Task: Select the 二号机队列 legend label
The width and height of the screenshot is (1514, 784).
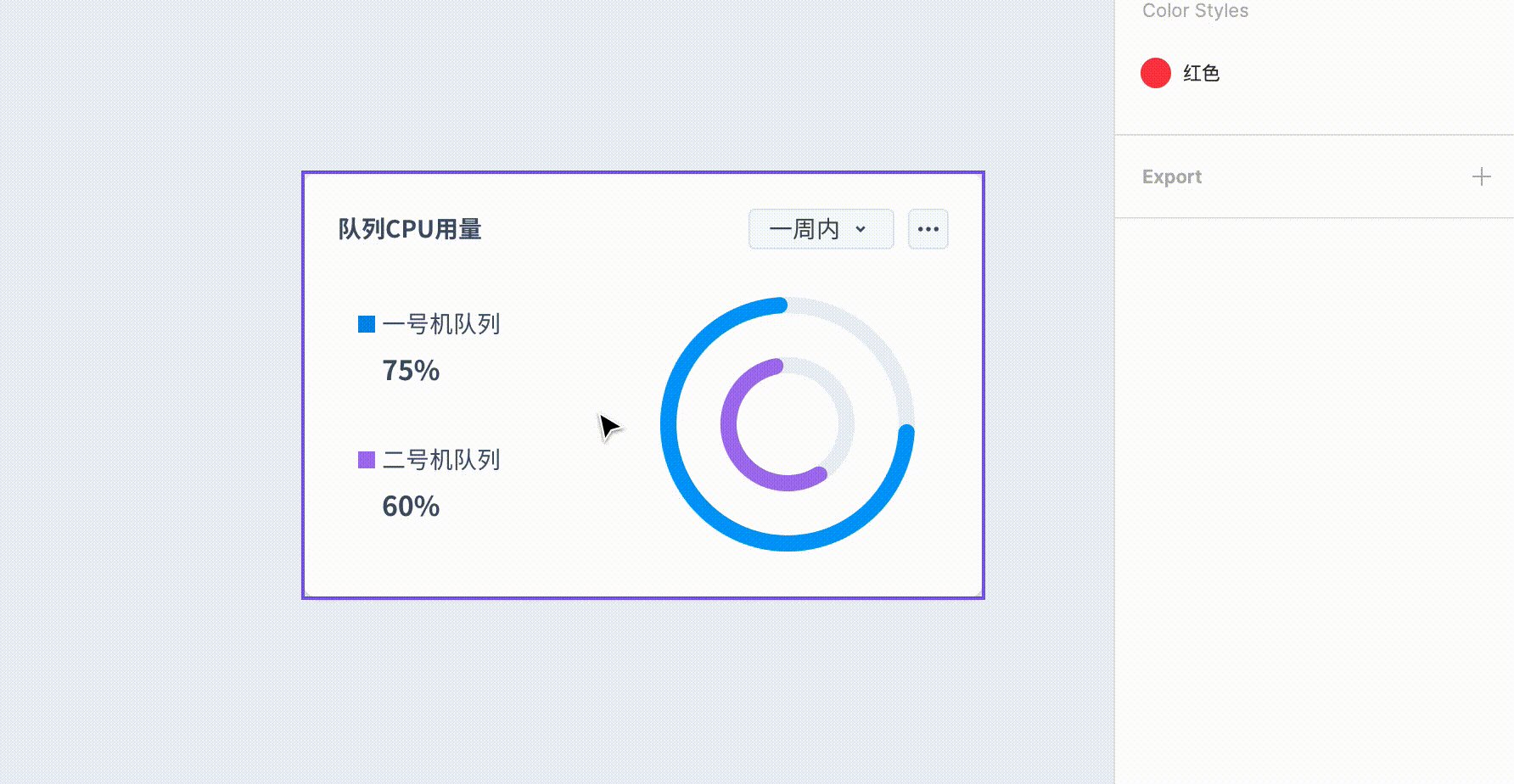Action: (441, 460)
